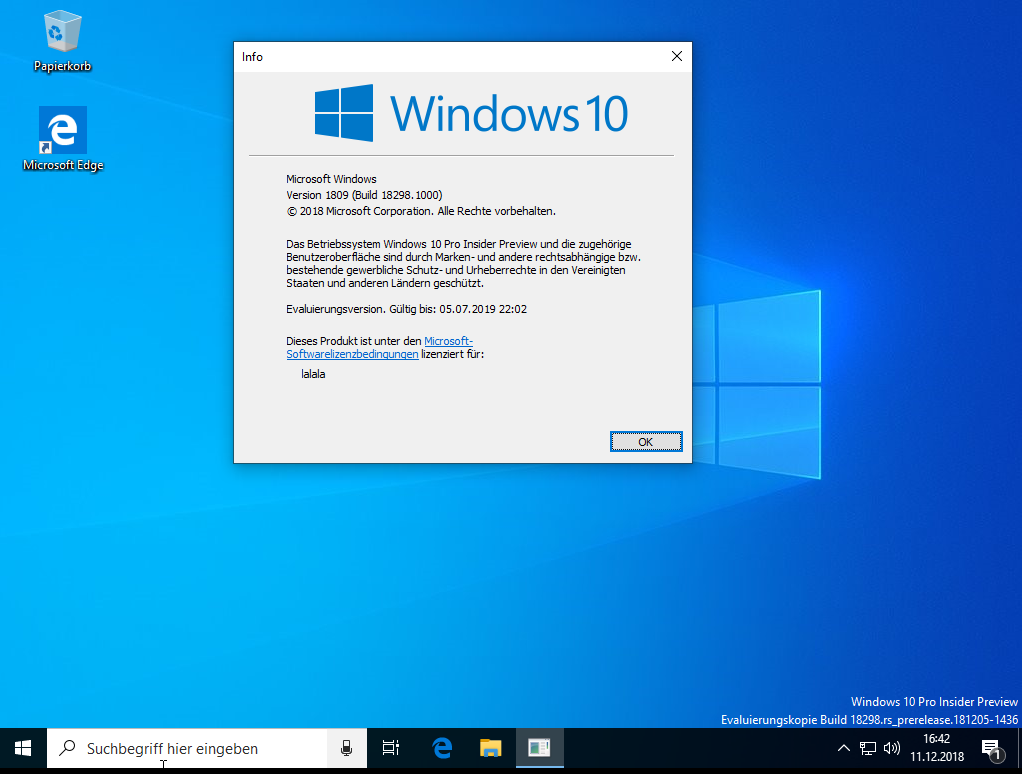Open Task View in the taskbar

pos(390,749)
